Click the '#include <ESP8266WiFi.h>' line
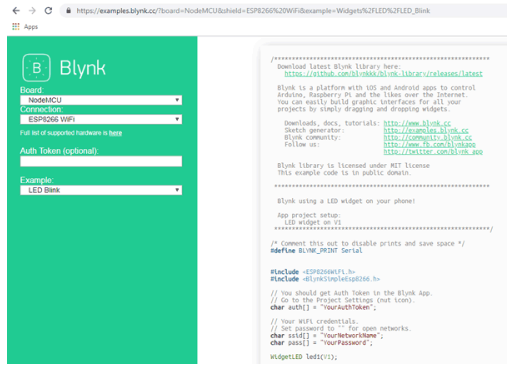Image resolution: width=514 pixels, height=372 pixels. (x=313, y=272)
